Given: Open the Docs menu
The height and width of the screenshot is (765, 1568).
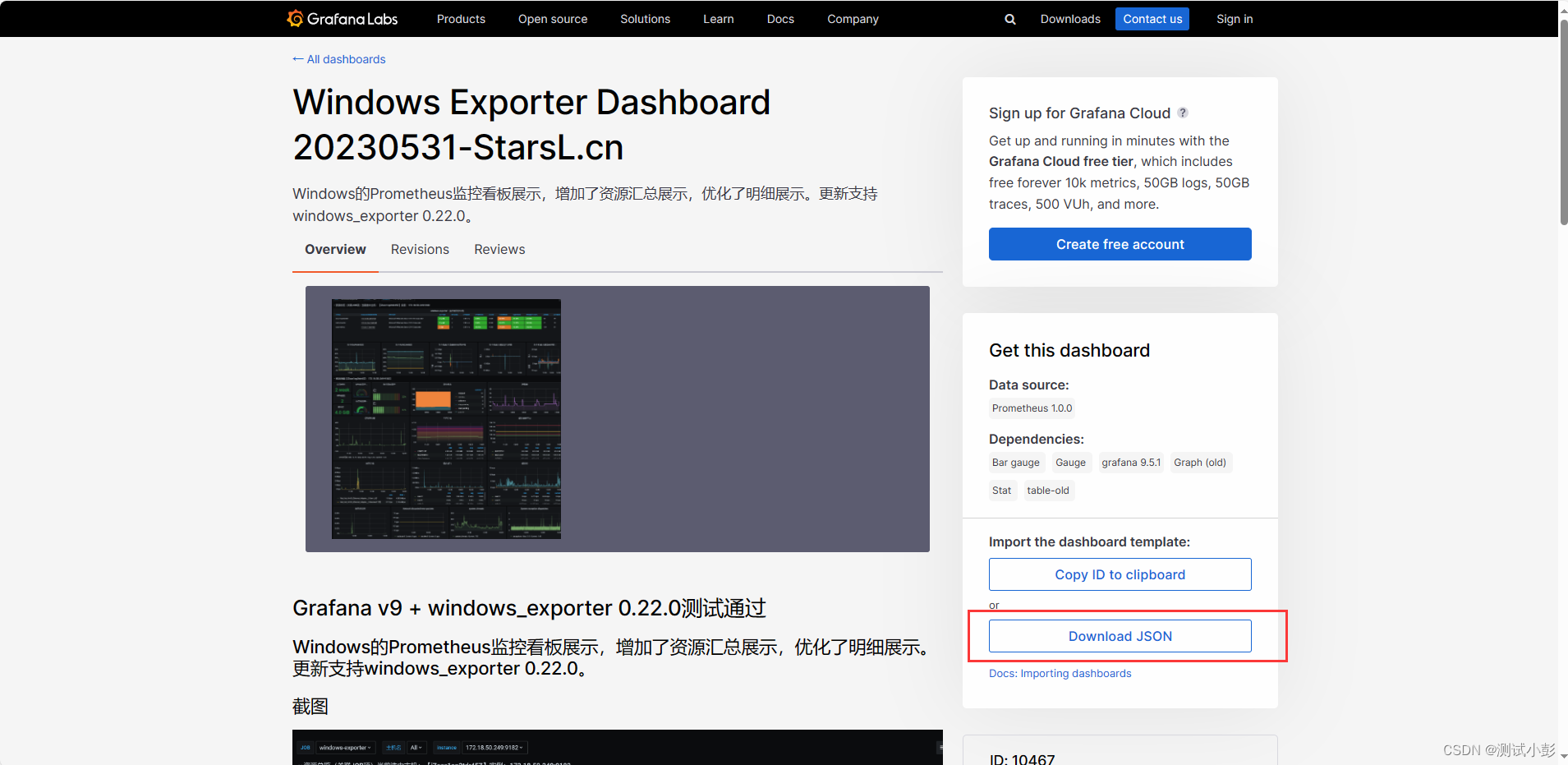Looking at the screenshot, I should click(780, 19).
